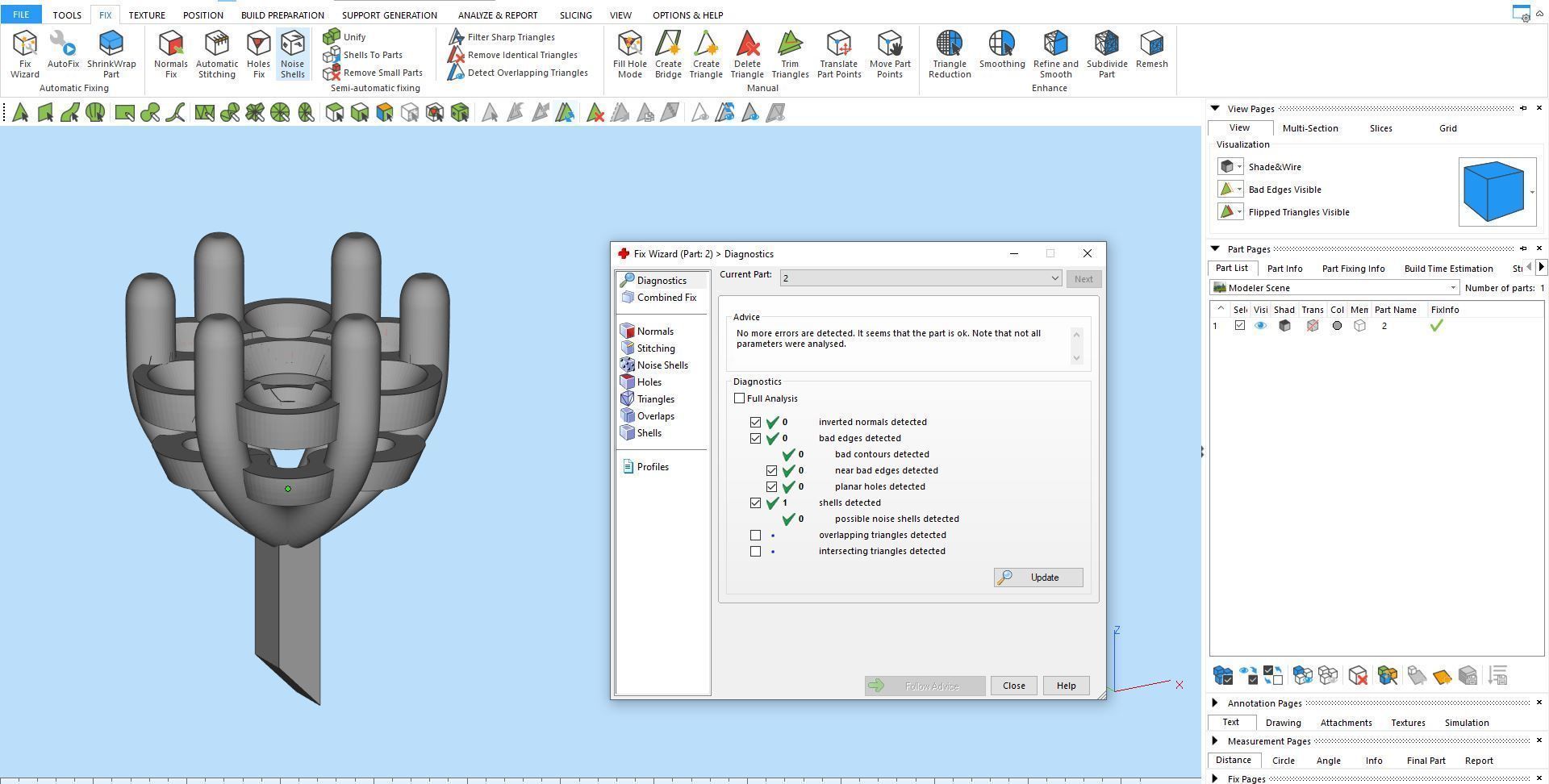This screenshot has height=784, width=1549.
Task: Open Translate Part Points tool
Action: click(x=839, y=54)
